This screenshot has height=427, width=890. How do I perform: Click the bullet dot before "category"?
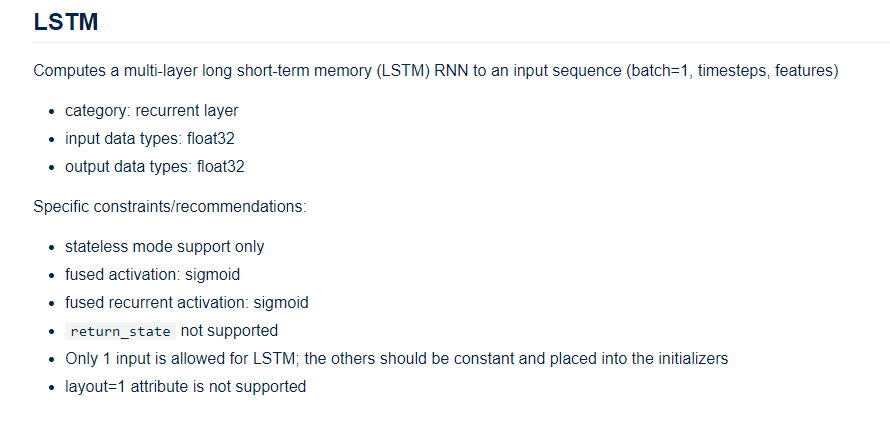52,111
